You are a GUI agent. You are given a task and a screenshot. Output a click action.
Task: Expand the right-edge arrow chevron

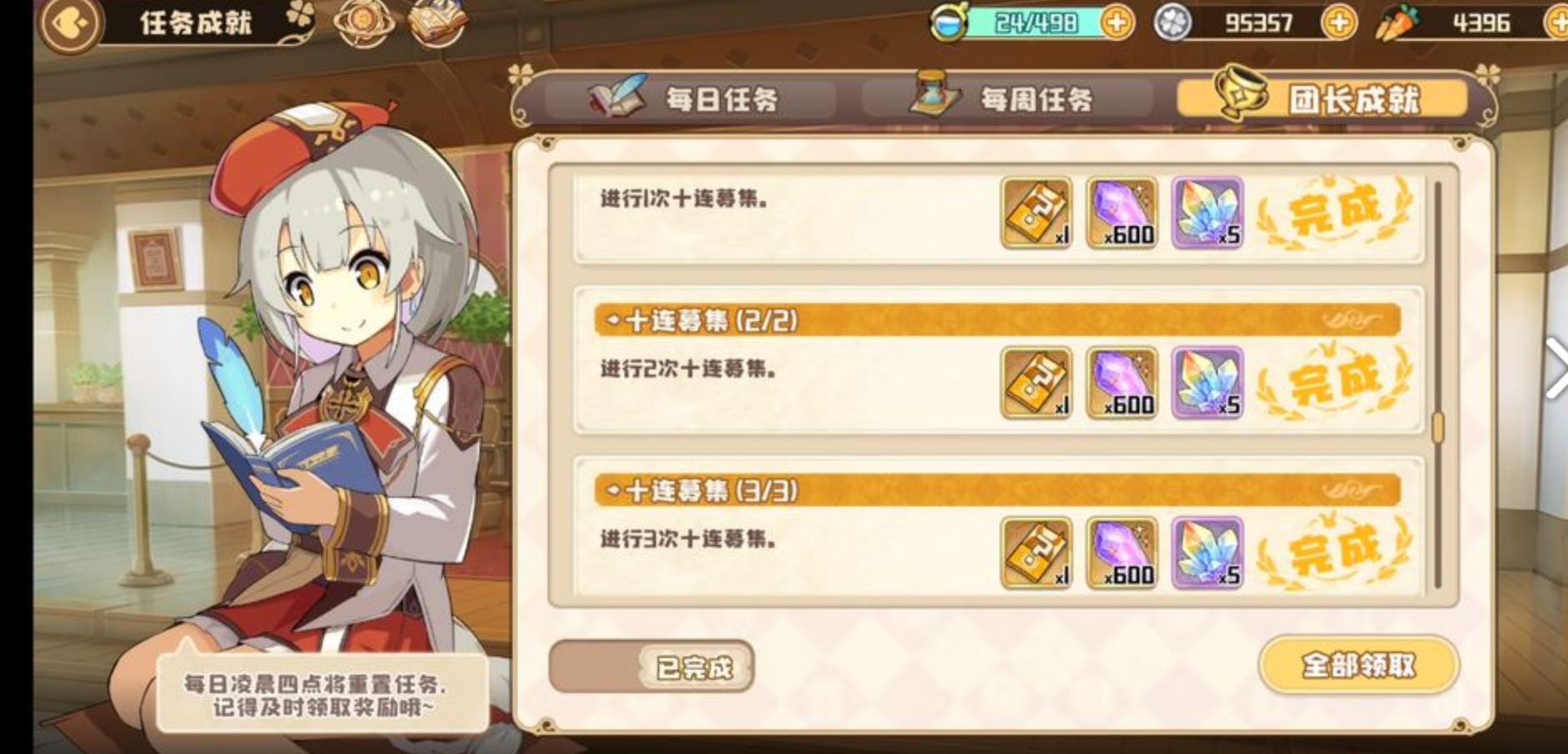point(1555,368)
